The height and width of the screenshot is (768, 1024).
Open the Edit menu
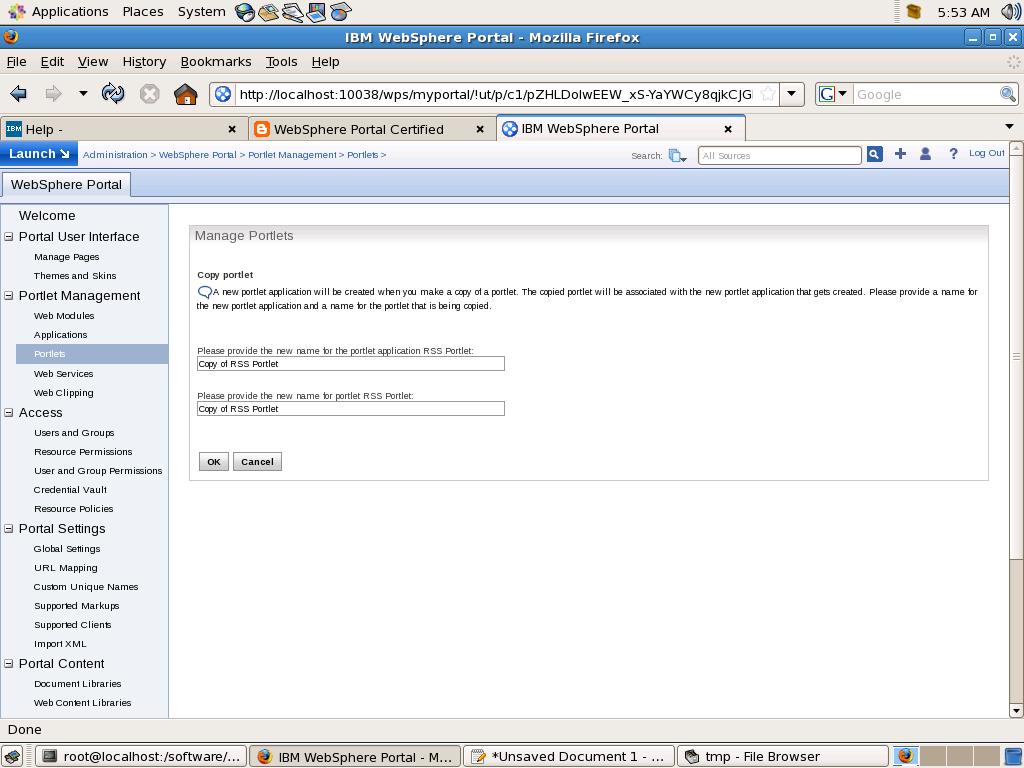coord(52,61)
